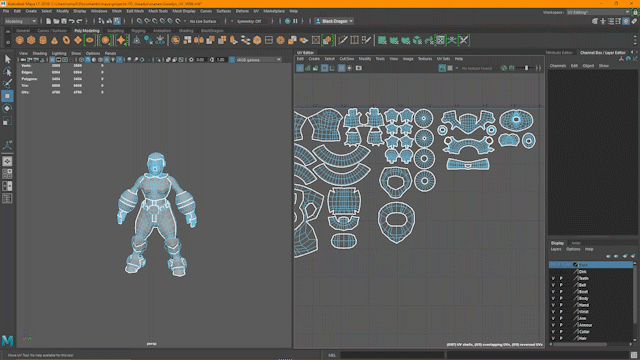Open the Edit Mesh menu
The height and width of the screenshot is (360, 640).
[135, 11]
